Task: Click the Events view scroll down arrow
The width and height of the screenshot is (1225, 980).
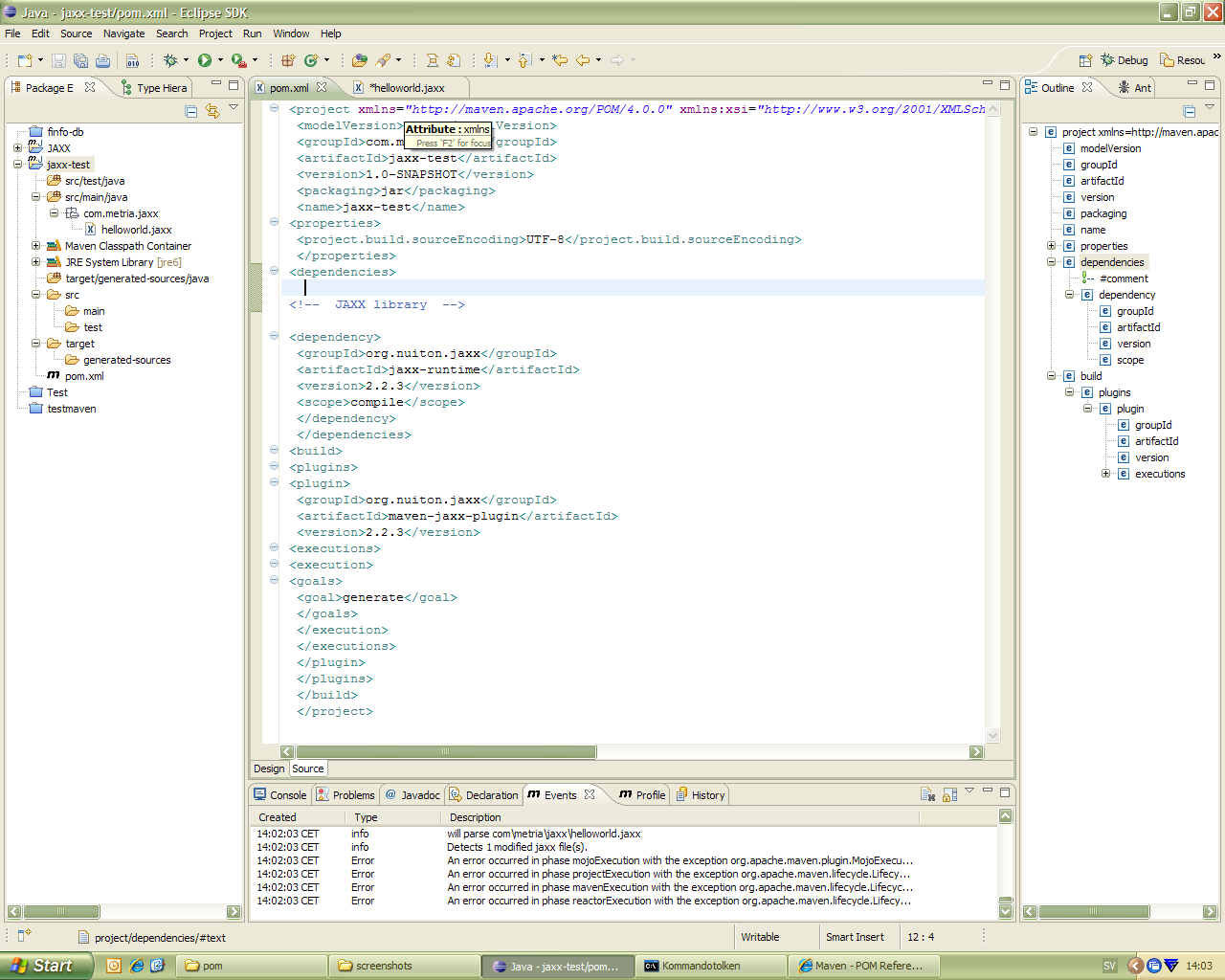Action: pos(1005,912)
